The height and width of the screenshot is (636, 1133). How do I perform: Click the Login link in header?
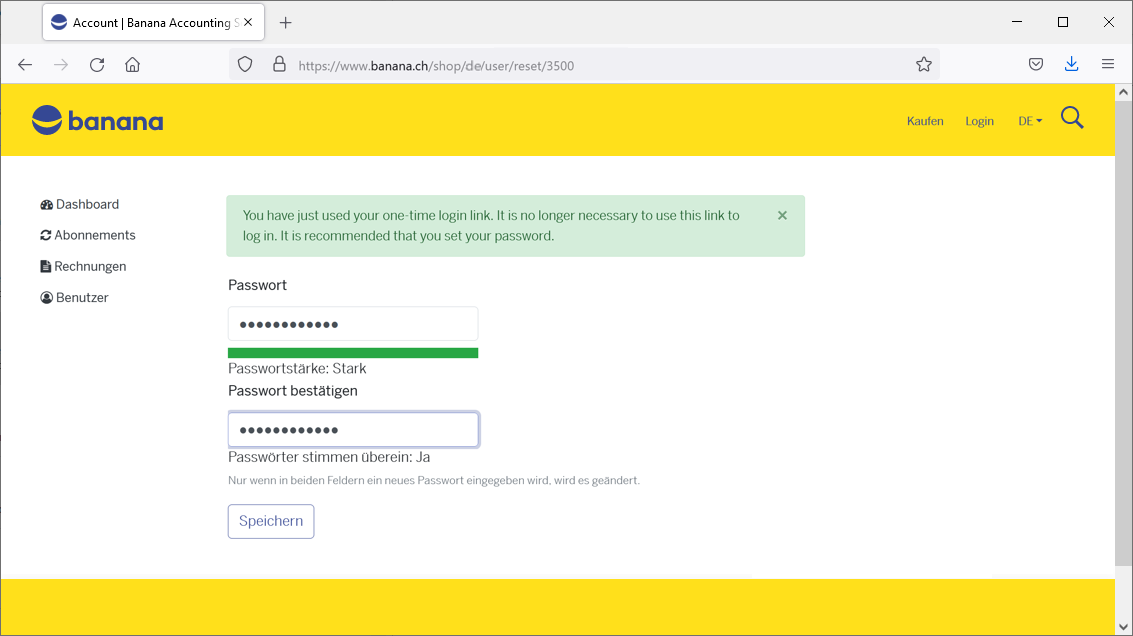(979, 121)
